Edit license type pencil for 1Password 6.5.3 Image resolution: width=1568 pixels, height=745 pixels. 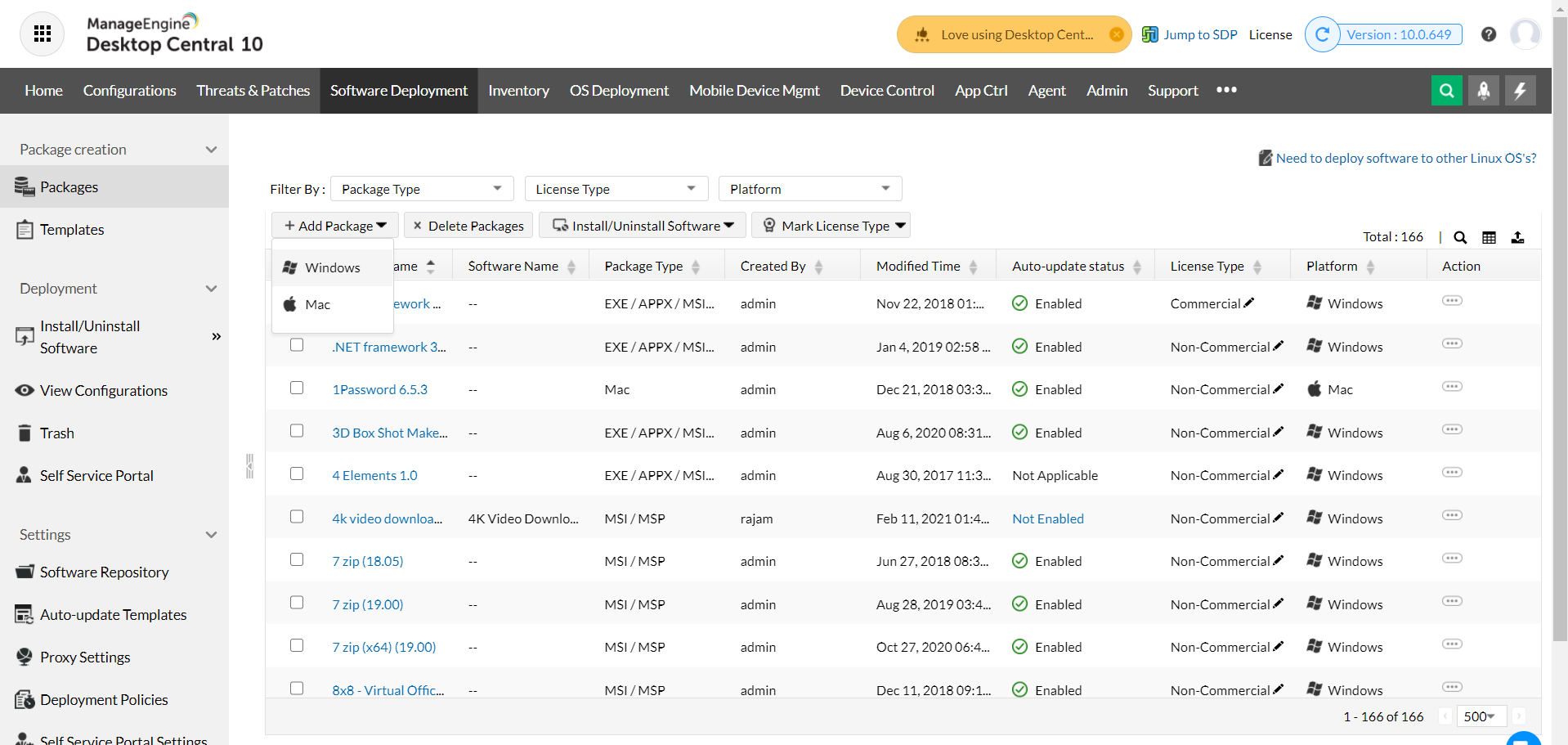click(x=1279, y=388)
